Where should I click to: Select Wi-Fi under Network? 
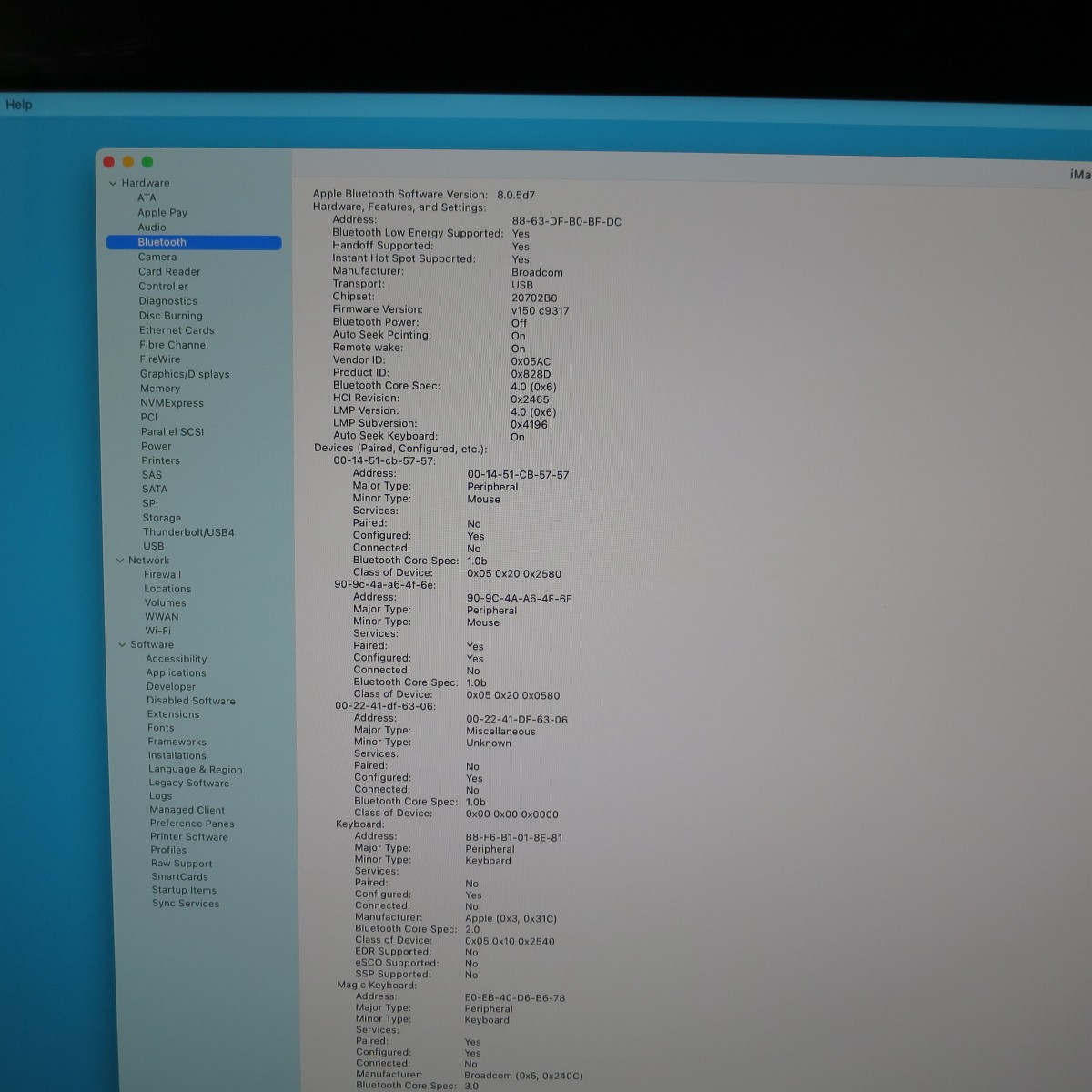(x=158, y=631)
